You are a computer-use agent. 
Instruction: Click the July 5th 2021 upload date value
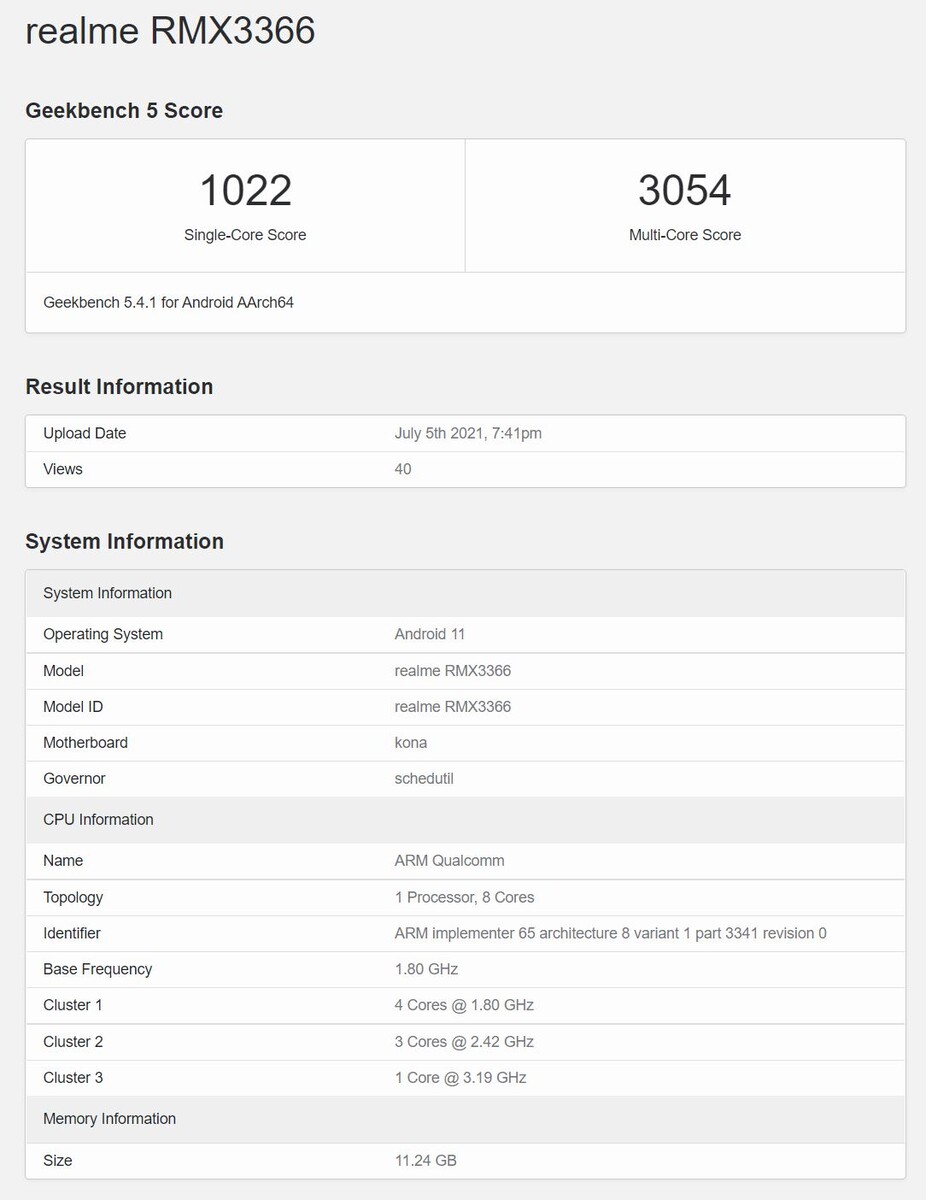click(468, 433)
